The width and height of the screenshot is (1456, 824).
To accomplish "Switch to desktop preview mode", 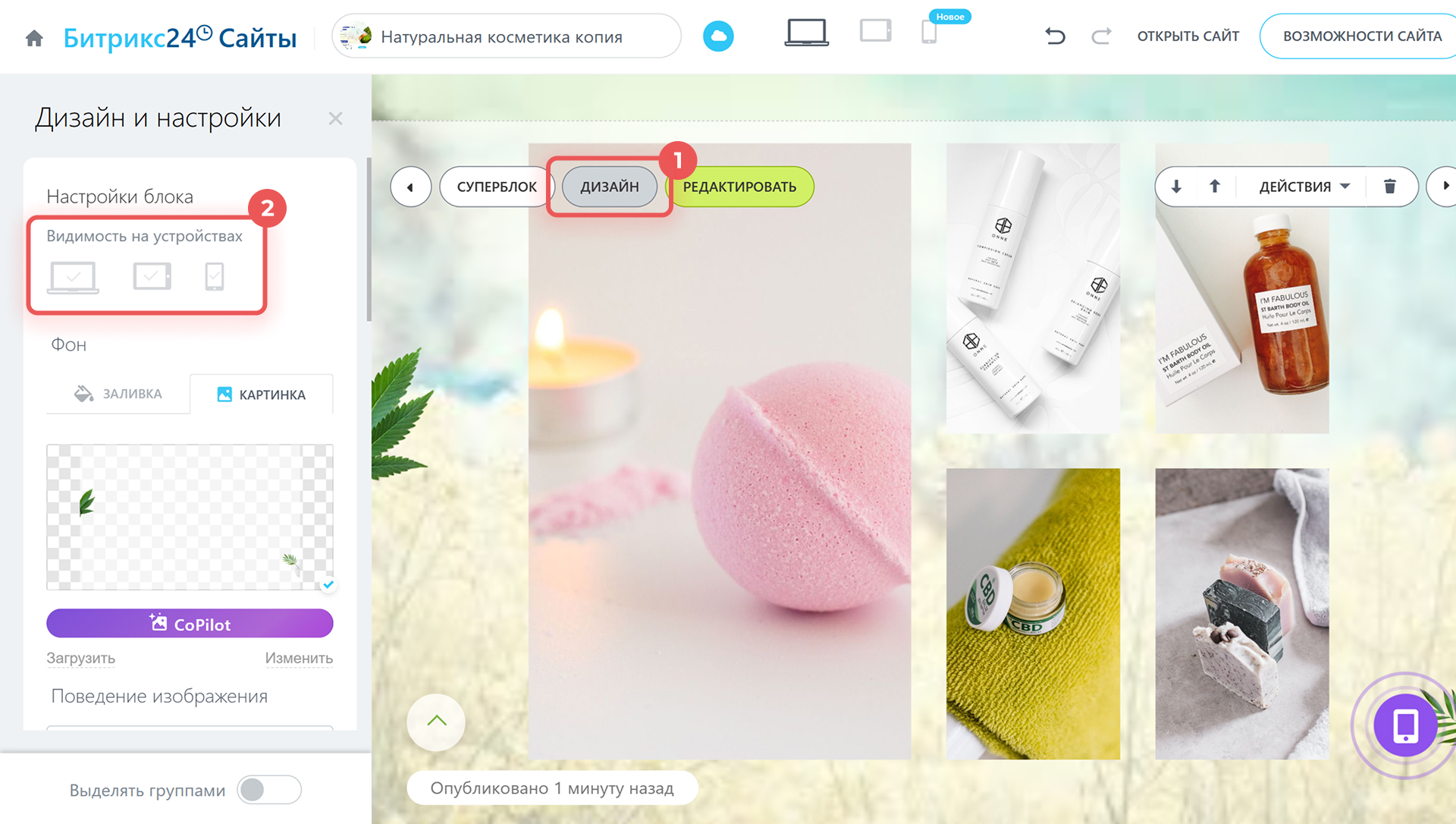I will click(x=806, y=33).
